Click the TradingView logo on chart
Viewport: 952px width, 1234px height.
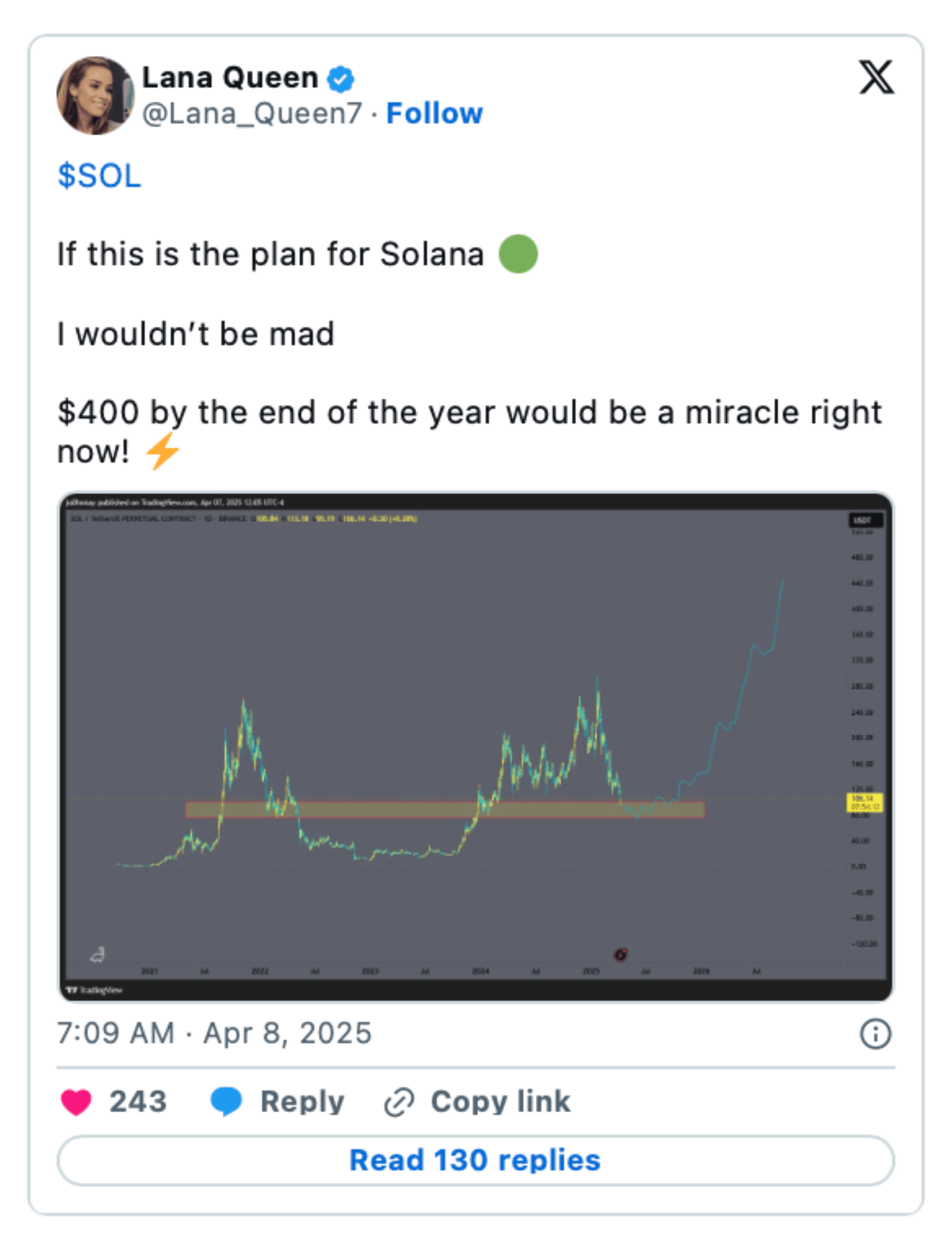click(94, 989)
